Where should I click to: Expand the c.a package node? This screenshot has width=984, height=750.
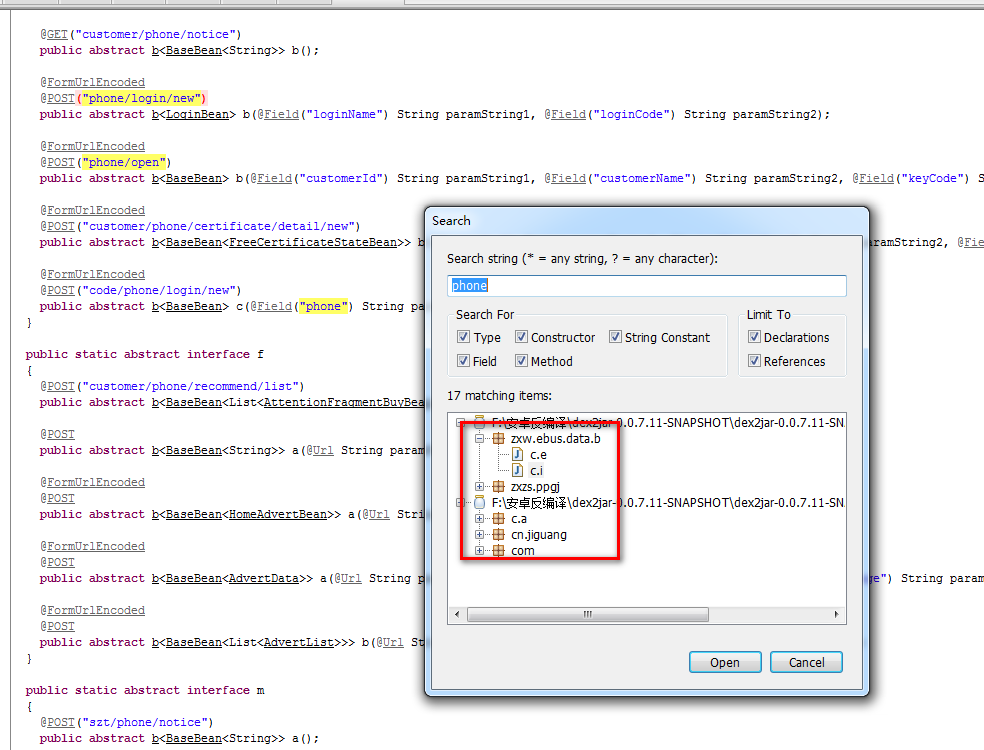point(479,518)
